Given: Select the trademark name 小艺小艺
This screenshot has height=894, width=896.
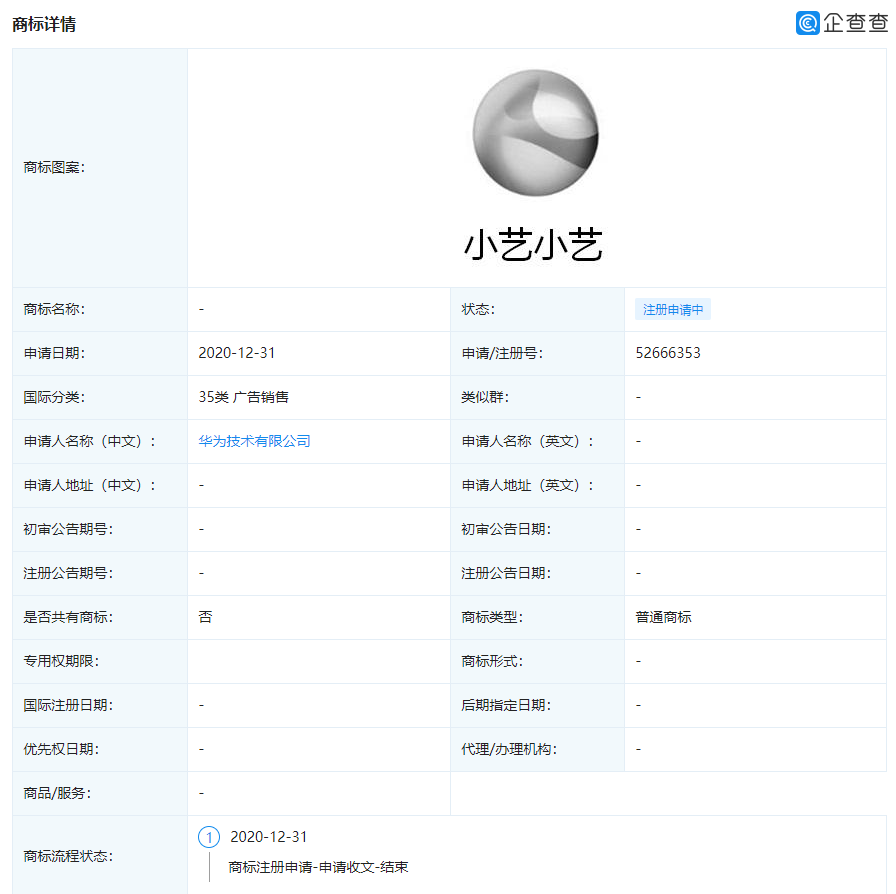Looking at the screenshot, I should coord(536,245).
